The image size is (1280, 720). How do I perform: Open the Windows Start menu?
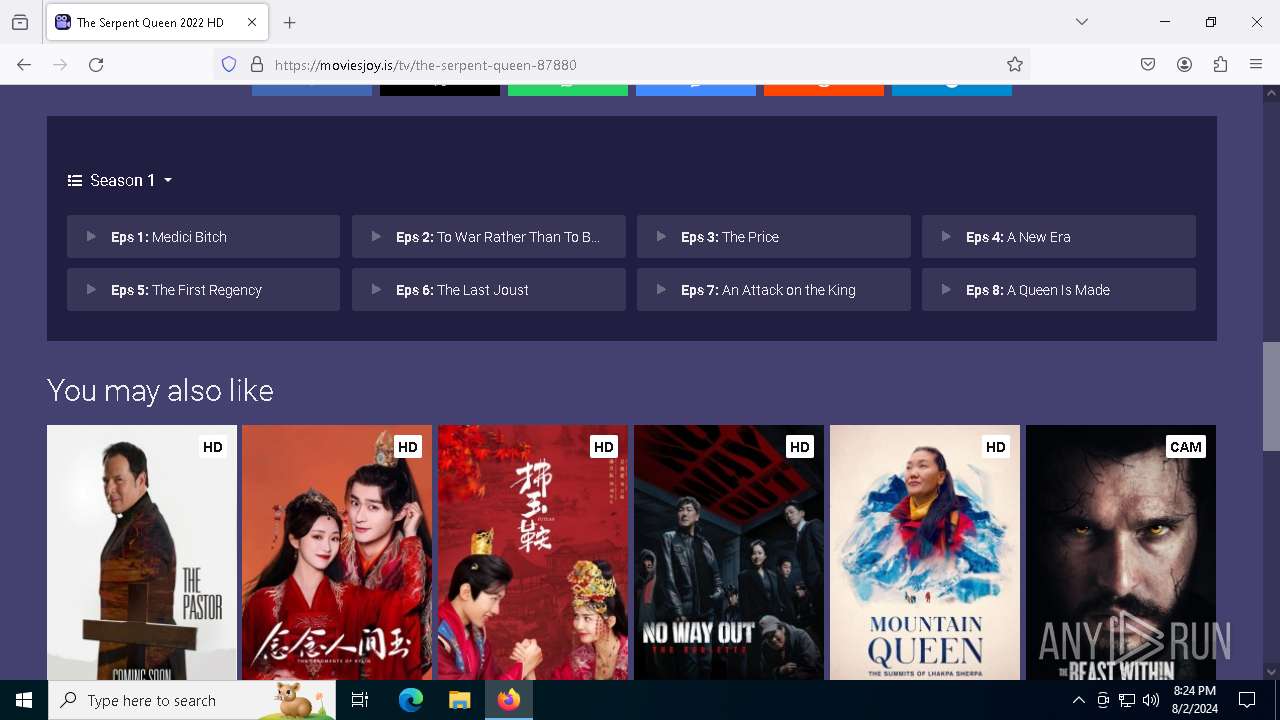24,700
